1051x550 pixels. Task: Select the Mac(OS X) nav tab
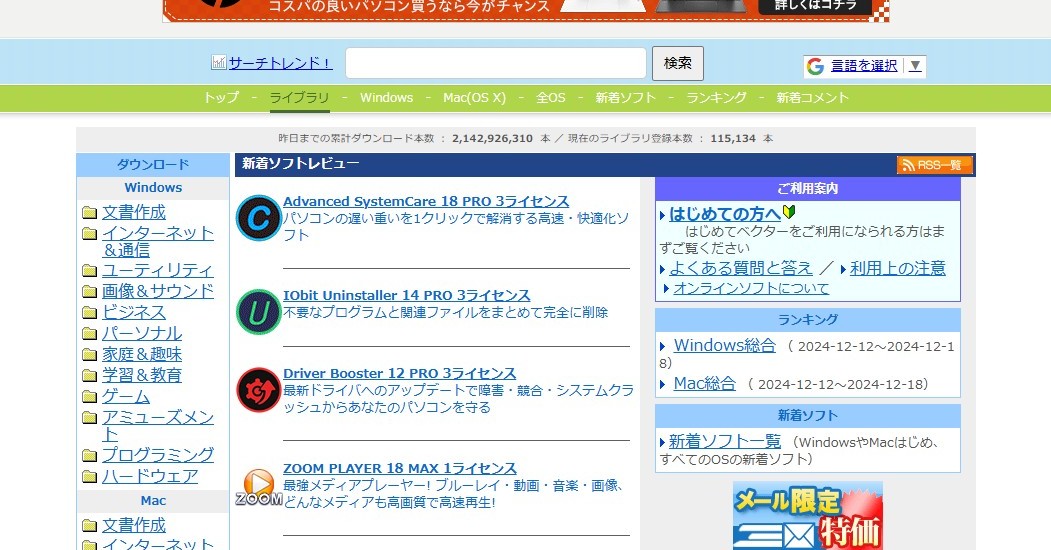(474, 98)
